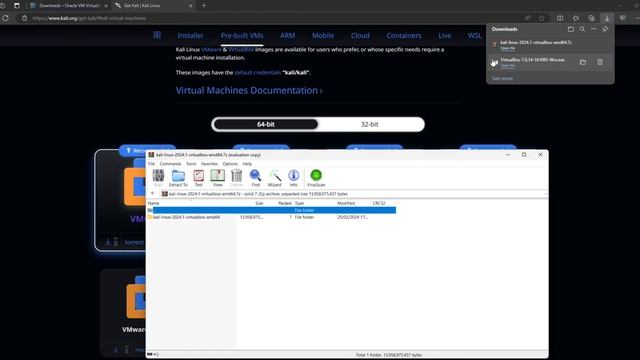Open the Wizard tool in WinRAR
This screenshot has height=360, width=640.
click(x=274, y=178)
